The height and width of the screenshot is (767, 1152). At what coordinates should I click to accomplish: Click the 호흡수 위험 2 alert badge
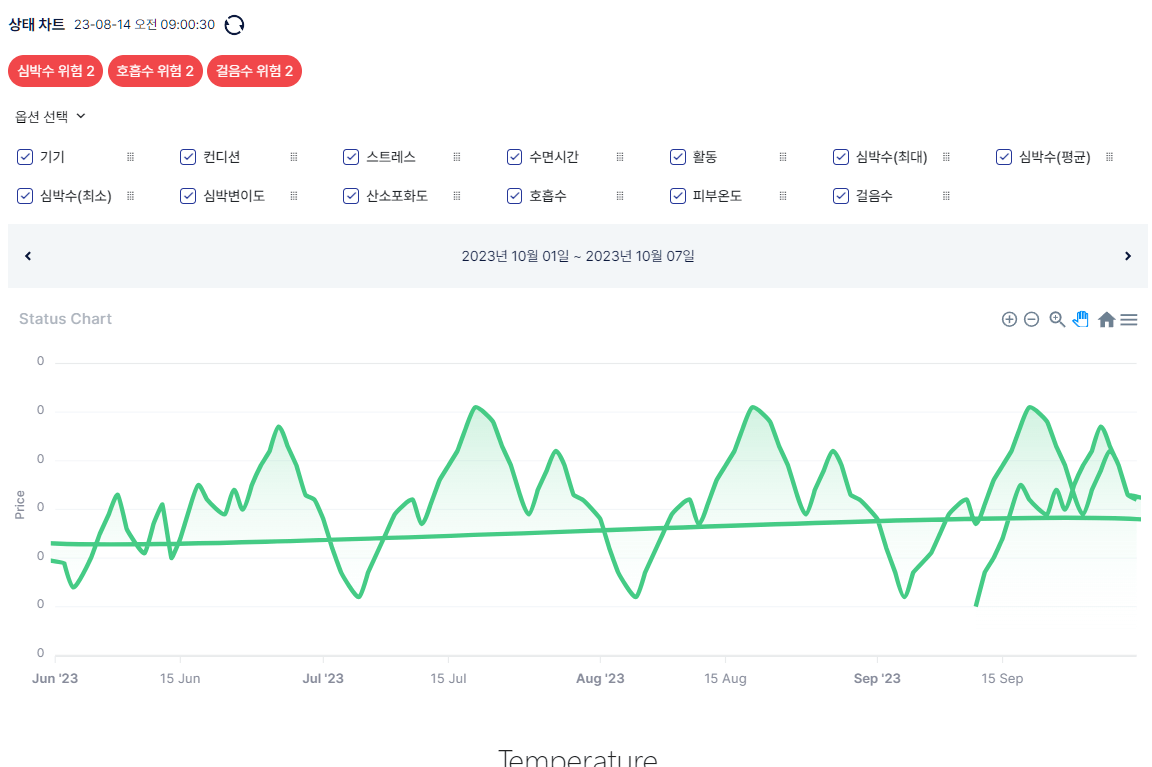(x=155, y=71)
